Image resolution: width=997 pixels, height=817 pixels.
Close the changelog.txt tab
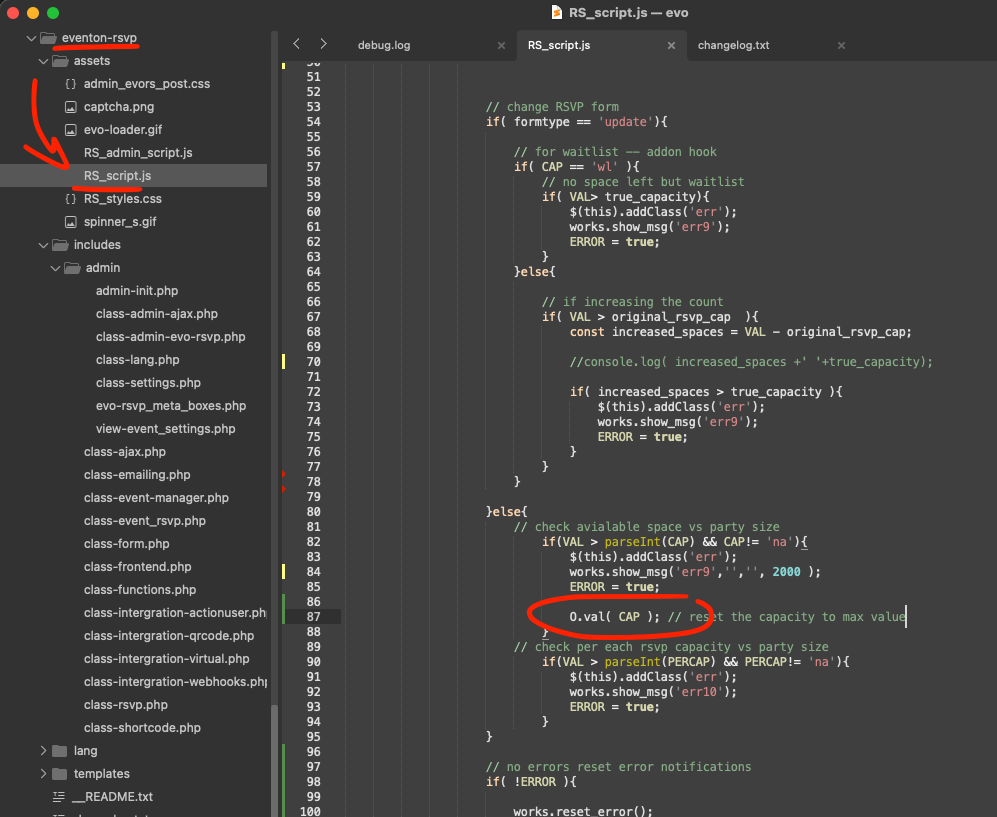pyautogui.click(x=841, y=45)
